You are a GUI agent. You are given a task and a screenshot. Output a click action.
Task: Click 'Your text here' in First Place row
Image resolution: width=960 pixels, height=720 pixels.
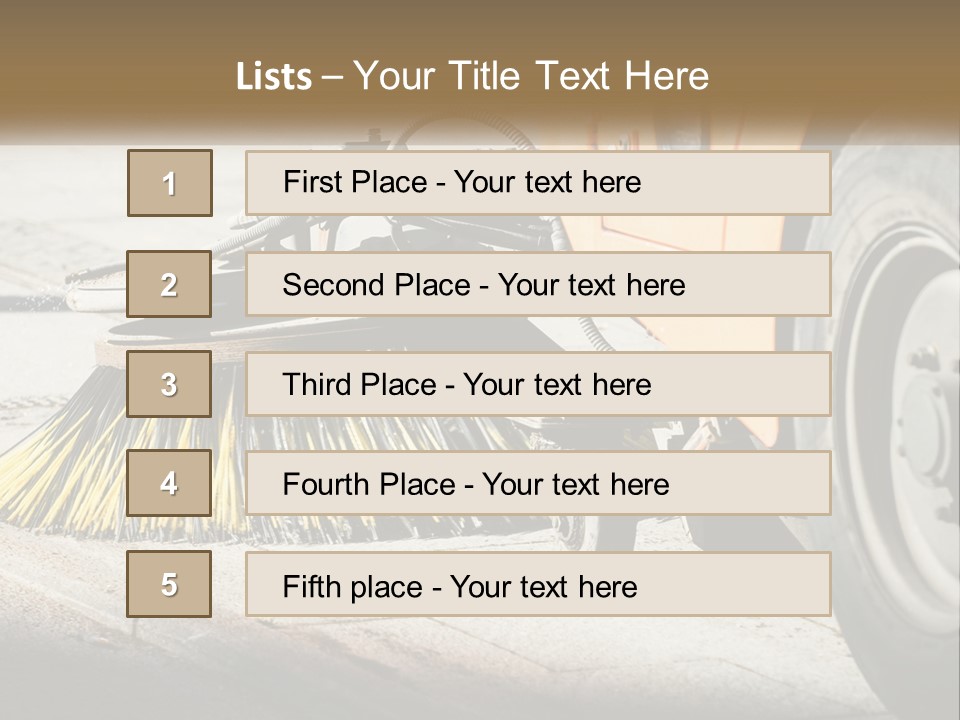[547, 182]
